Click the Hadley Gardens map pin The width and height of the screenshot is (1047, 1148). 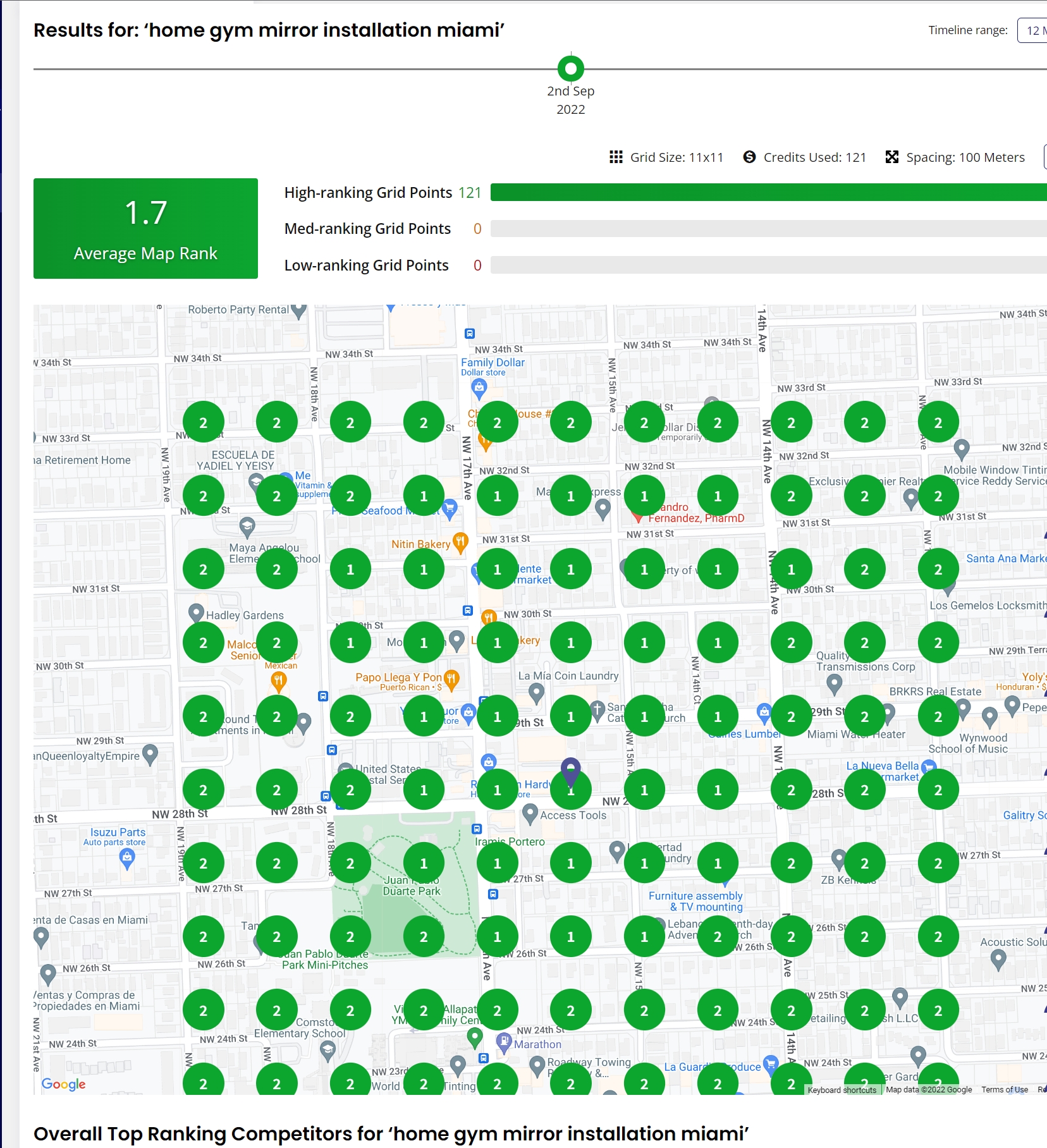point(196,613)
